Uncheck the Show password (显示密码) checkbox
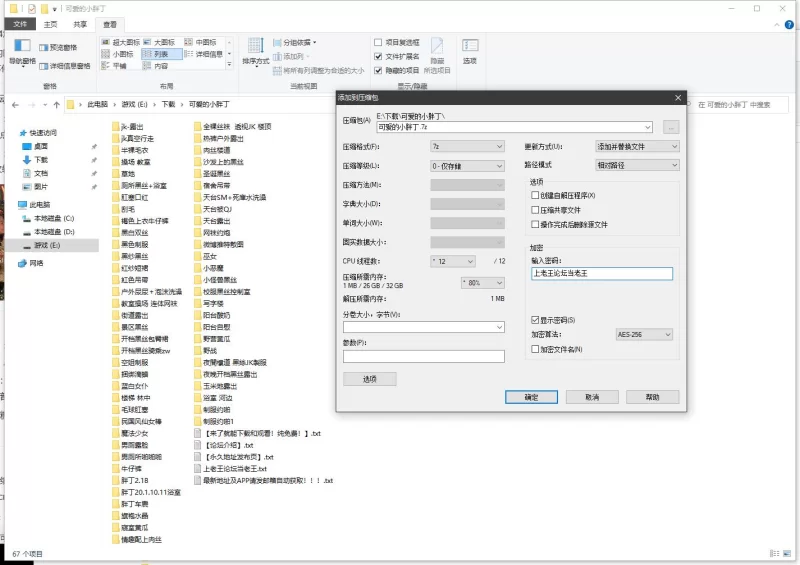The height and width of the screenshot is (565, 800). pyautogui.click(x=535, y=319)
